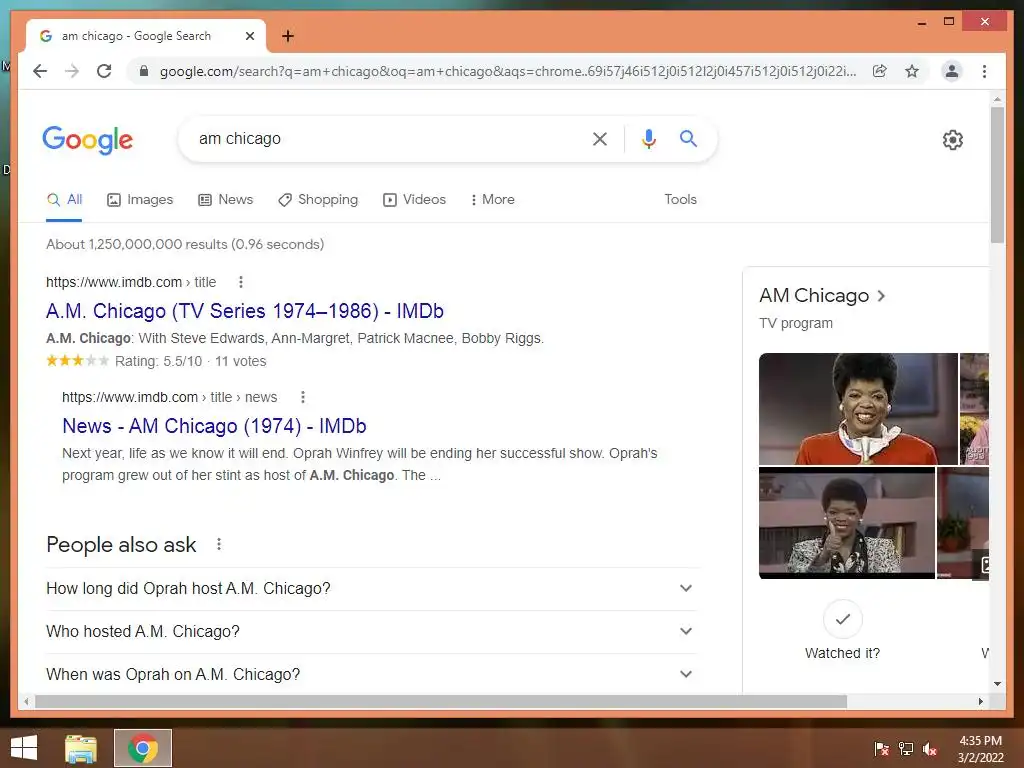The height and width of the screenshot is (768, 1024).
Task: Open the Action Center flag icon
Action: tap(882, 748)
